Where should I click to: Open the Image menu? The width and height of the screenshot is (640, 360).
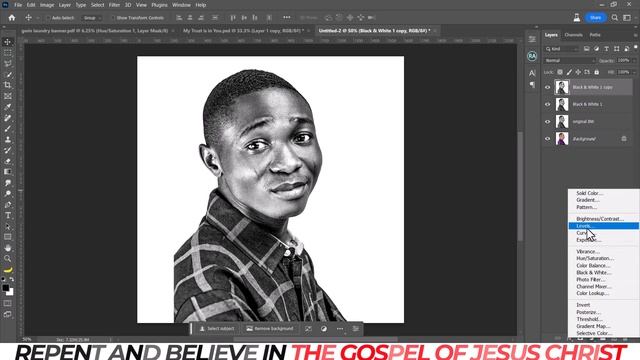point(47,5)
